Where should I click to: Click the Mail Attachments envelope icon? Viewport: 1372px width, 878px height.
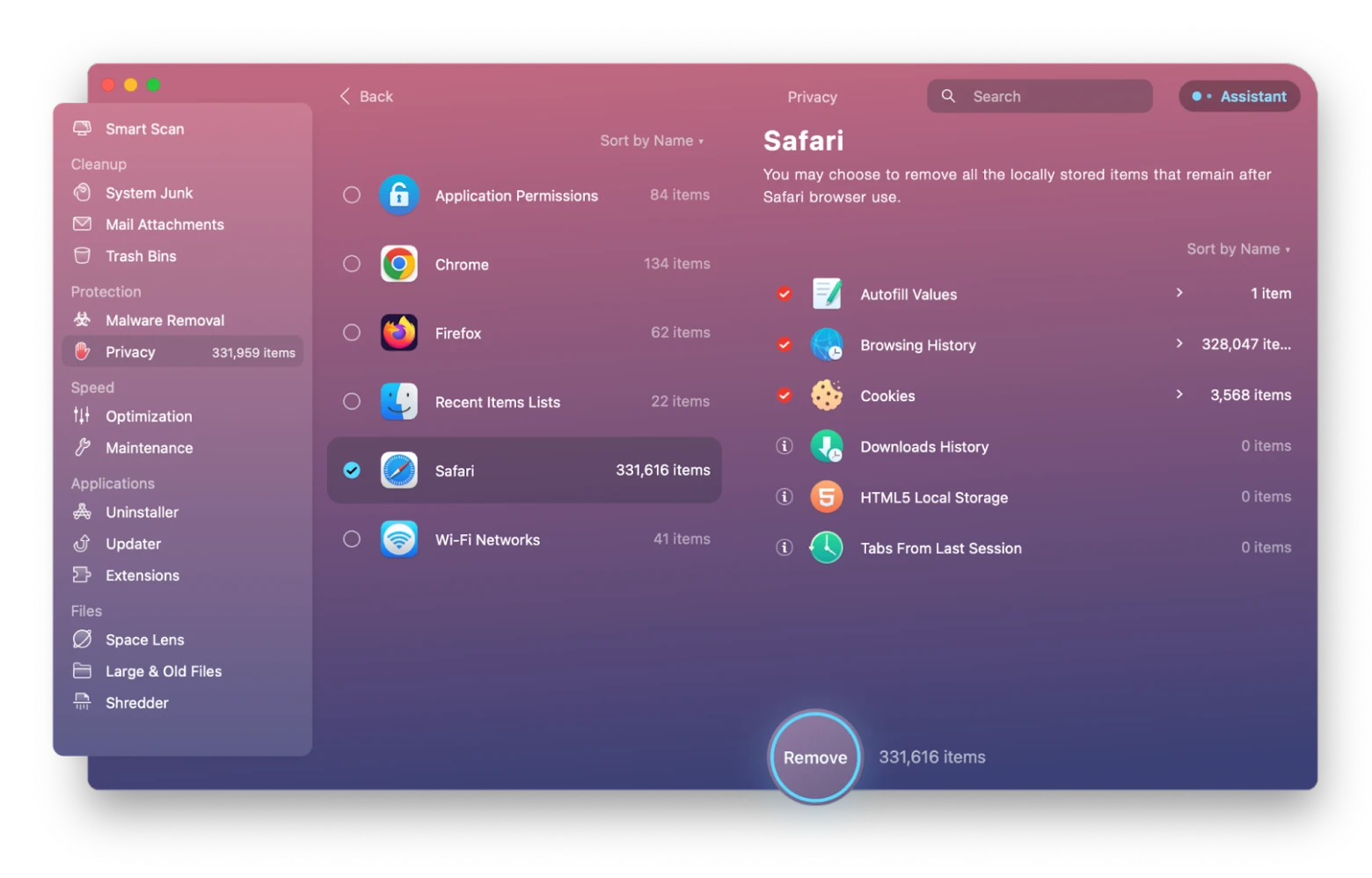[82, 224]
